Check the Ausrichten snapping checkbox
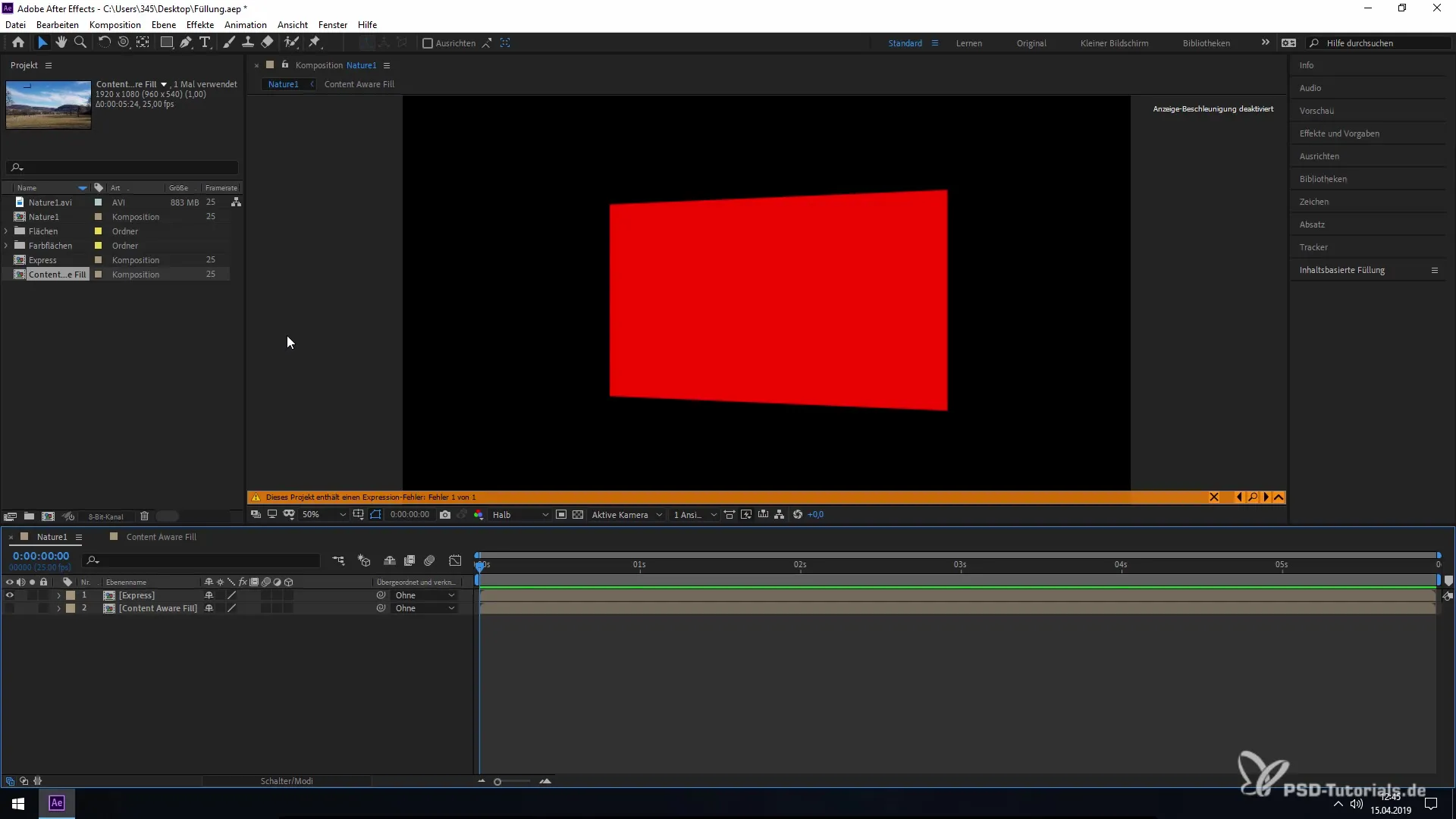The image size is (1456, 819). pyautogui.click(x=428, y=43)
